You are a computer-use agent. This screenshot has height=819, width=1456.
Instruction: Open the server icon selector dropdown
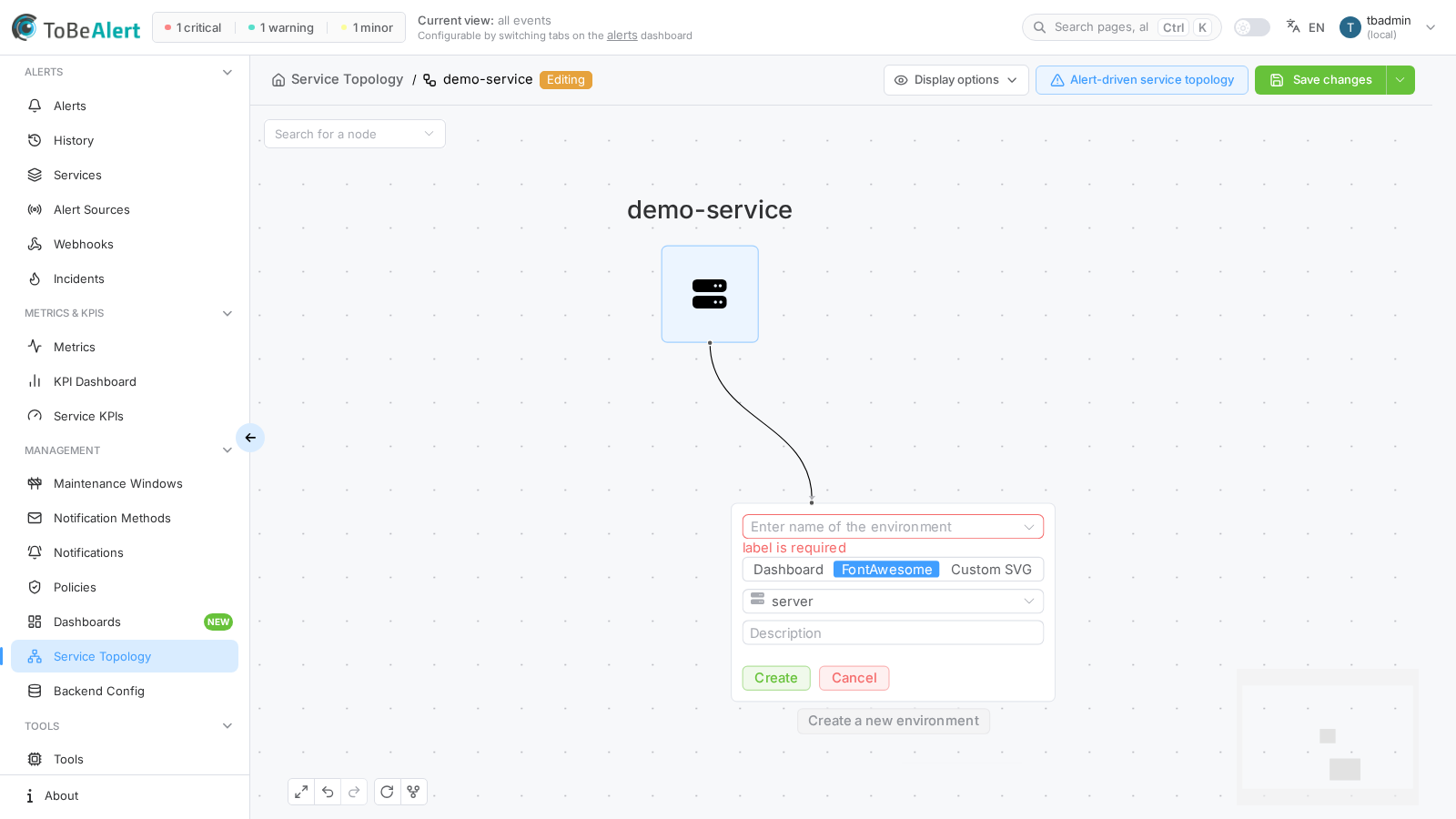tap(893, 602)
